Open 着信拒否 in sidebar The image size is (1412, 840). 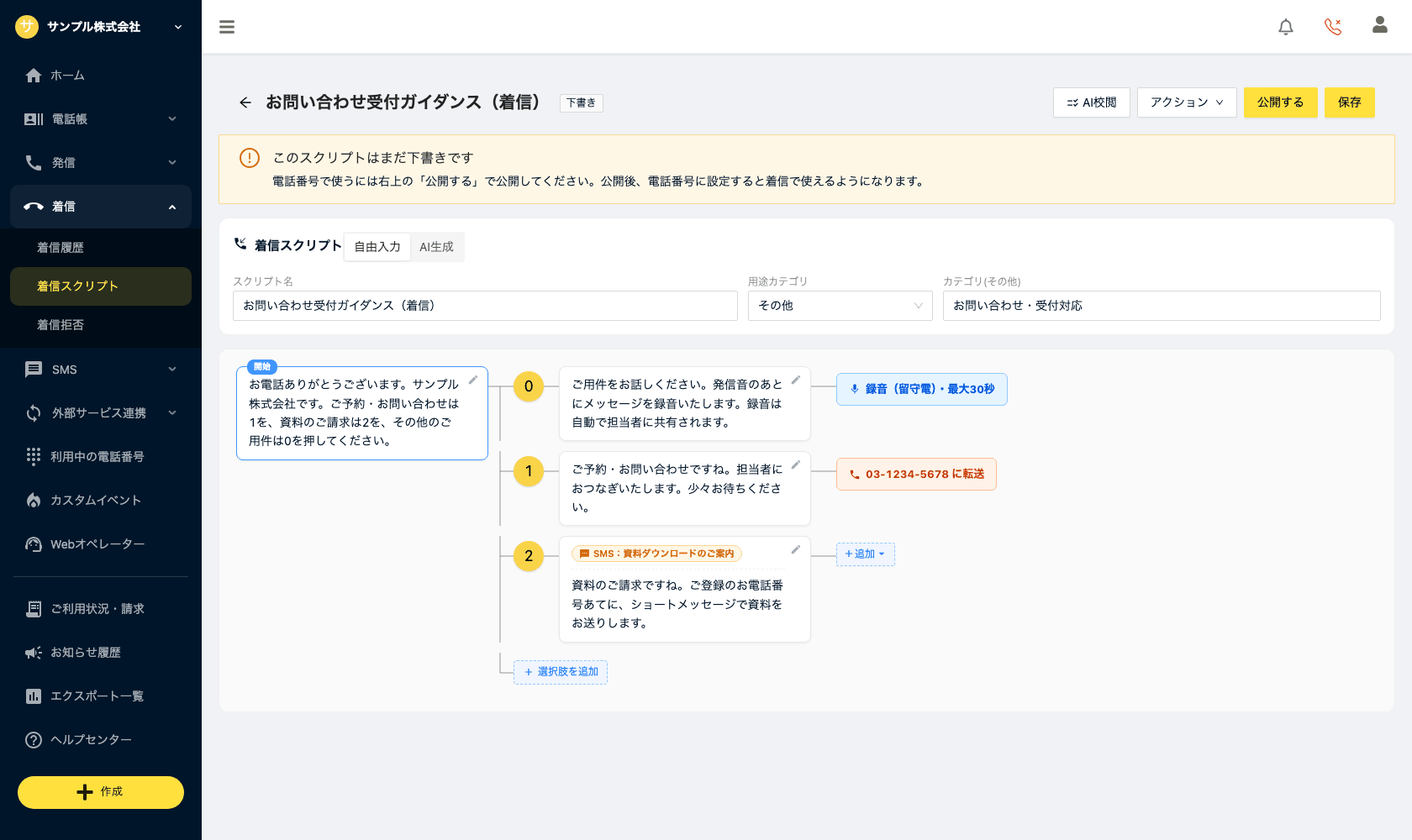click(101, 325)
